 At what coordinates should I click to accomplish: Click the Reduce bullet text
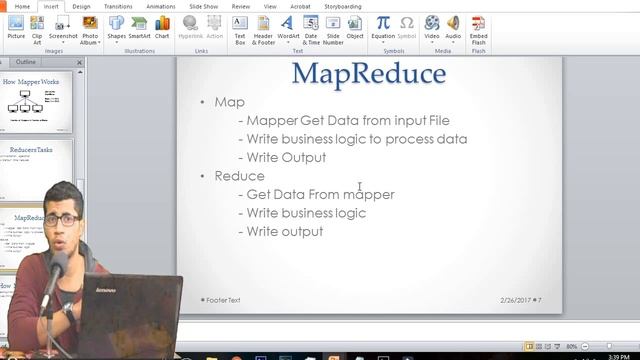click(239, 176)
